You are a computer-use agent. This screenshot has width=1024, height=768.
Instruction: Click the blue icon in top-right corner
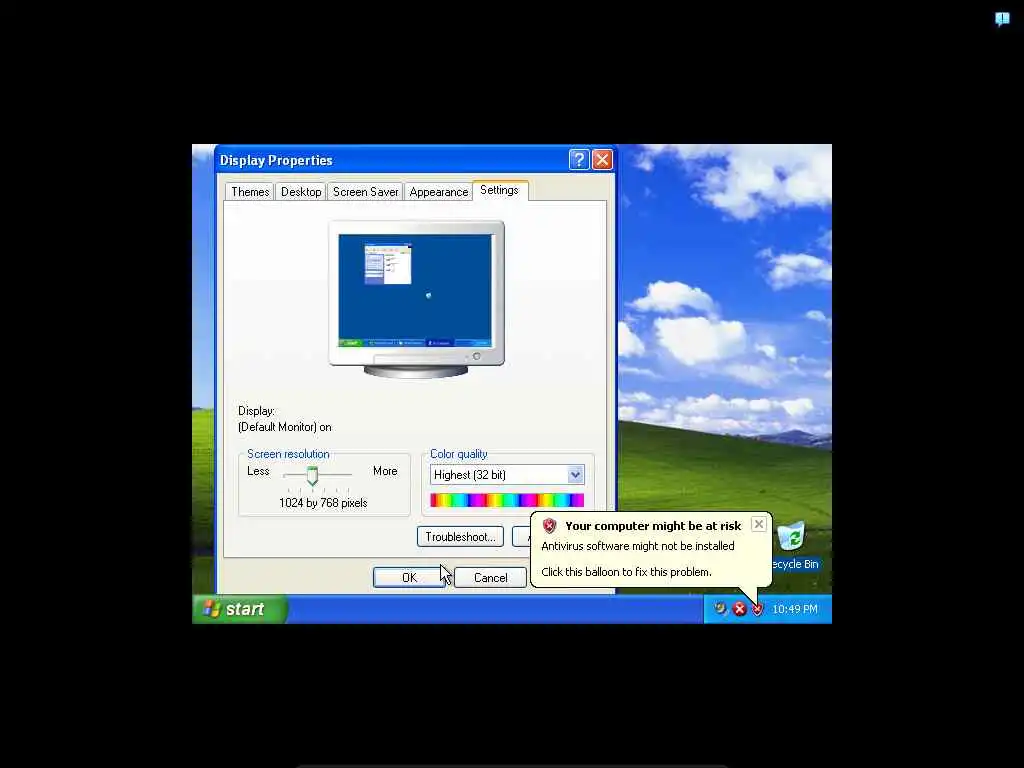(1002, 19)
